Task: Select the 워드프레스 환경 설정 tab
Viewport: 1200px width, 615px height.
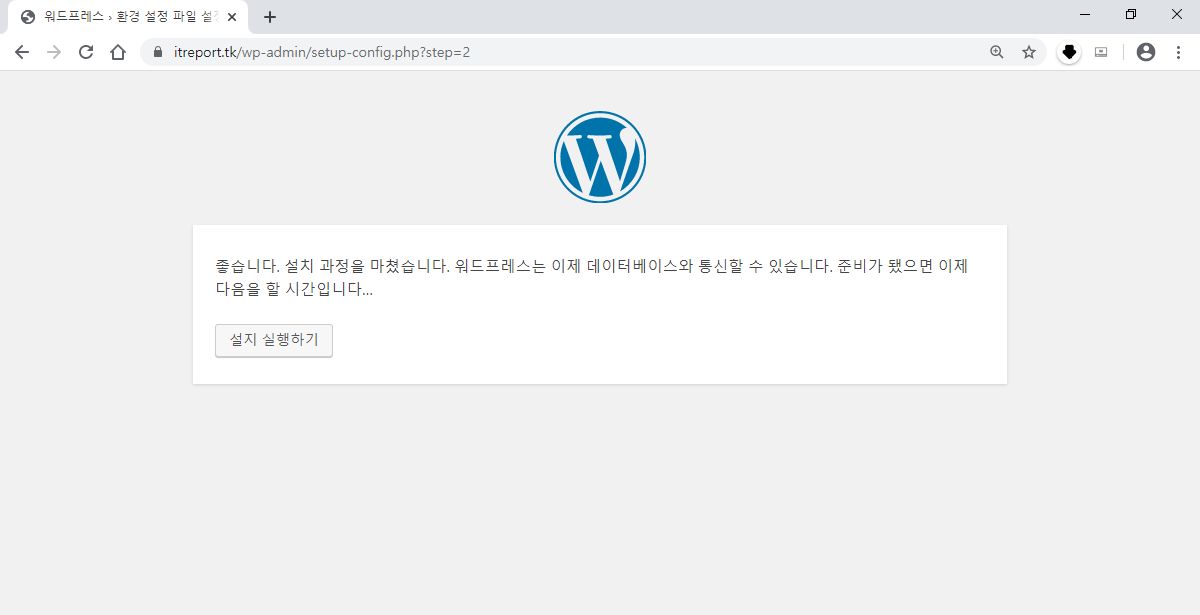Action: (128, 17)
